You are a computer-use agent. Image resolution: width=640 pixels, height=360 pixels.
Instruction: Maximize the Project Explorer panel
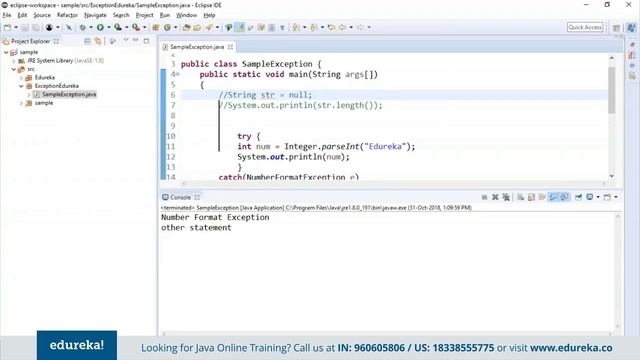146,41
